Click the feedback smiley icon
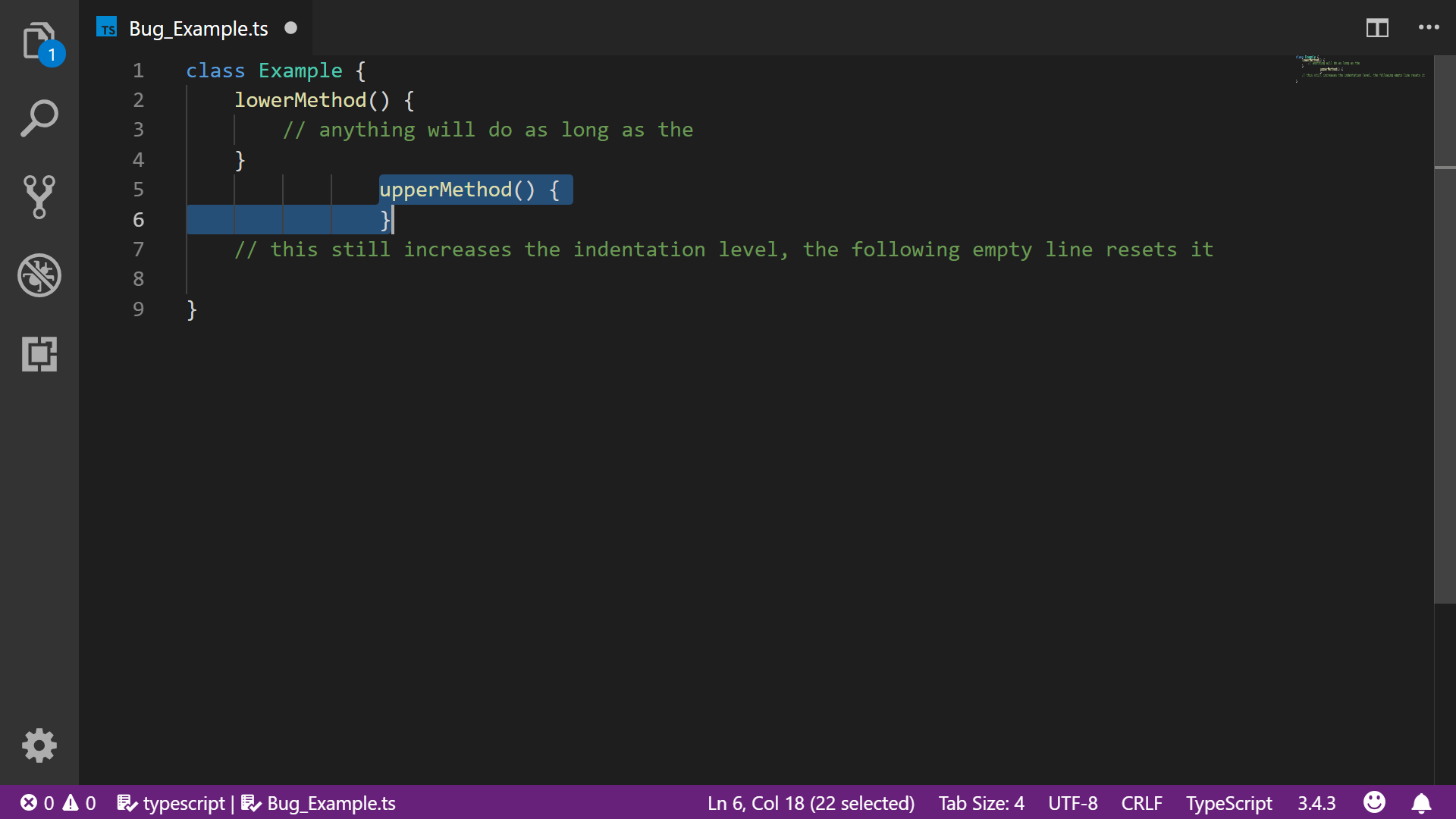1456x819 pixels. click(x=1374, y=802)
